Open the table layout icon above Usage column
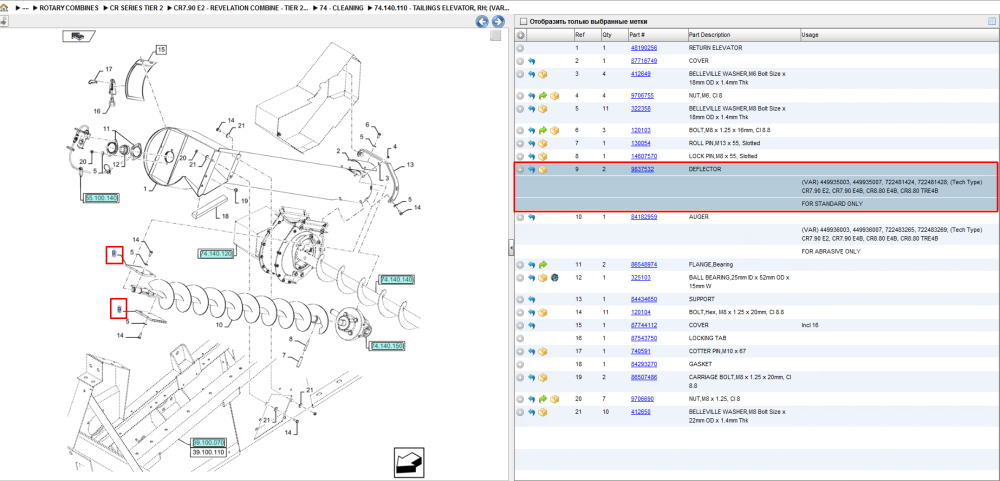The image size is (1000, 481). point(991,21)
